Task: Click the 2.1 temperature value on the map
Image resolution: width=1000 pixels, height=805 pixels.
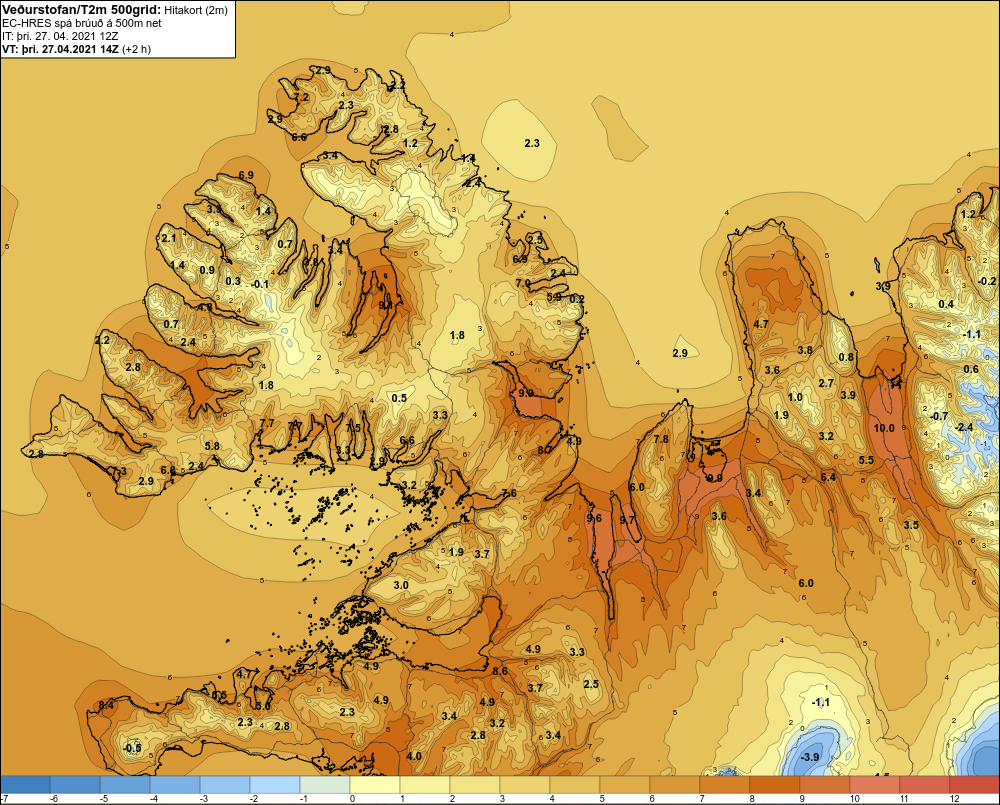Action: click(x=168, y=239)
